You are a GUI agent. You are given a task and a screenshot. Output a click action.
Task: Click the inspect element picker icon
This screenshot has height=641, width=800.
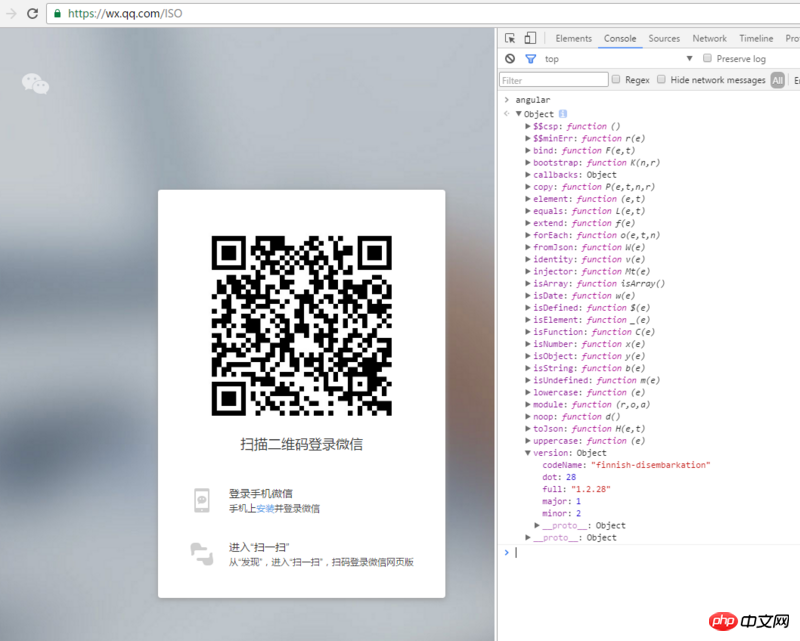[510, 39]
